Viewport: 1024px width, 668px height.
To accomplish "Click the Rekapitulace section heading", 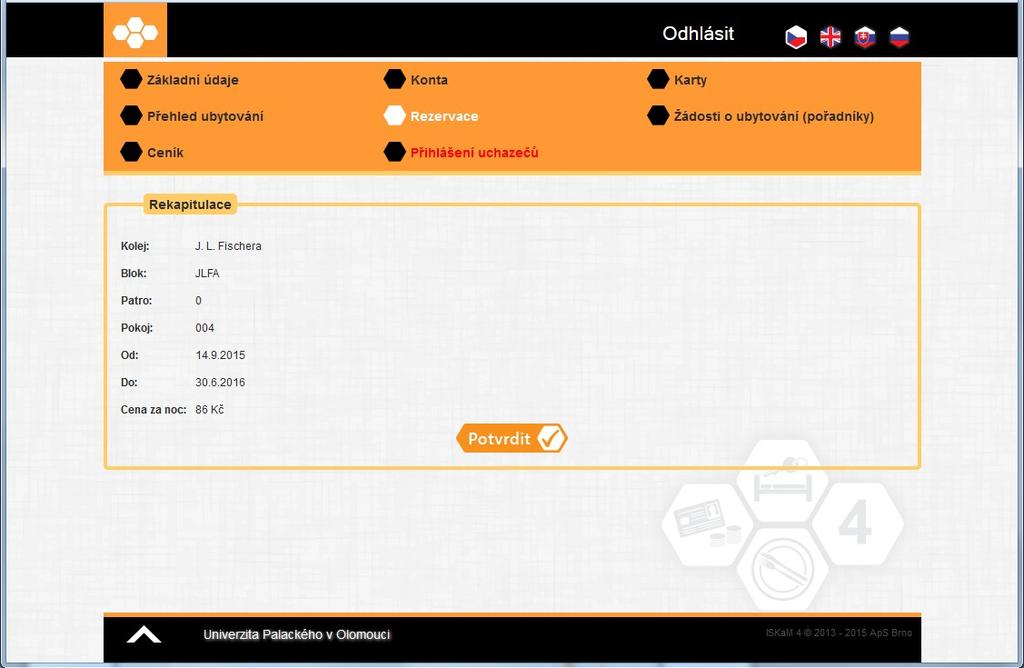I will (190, 204).
